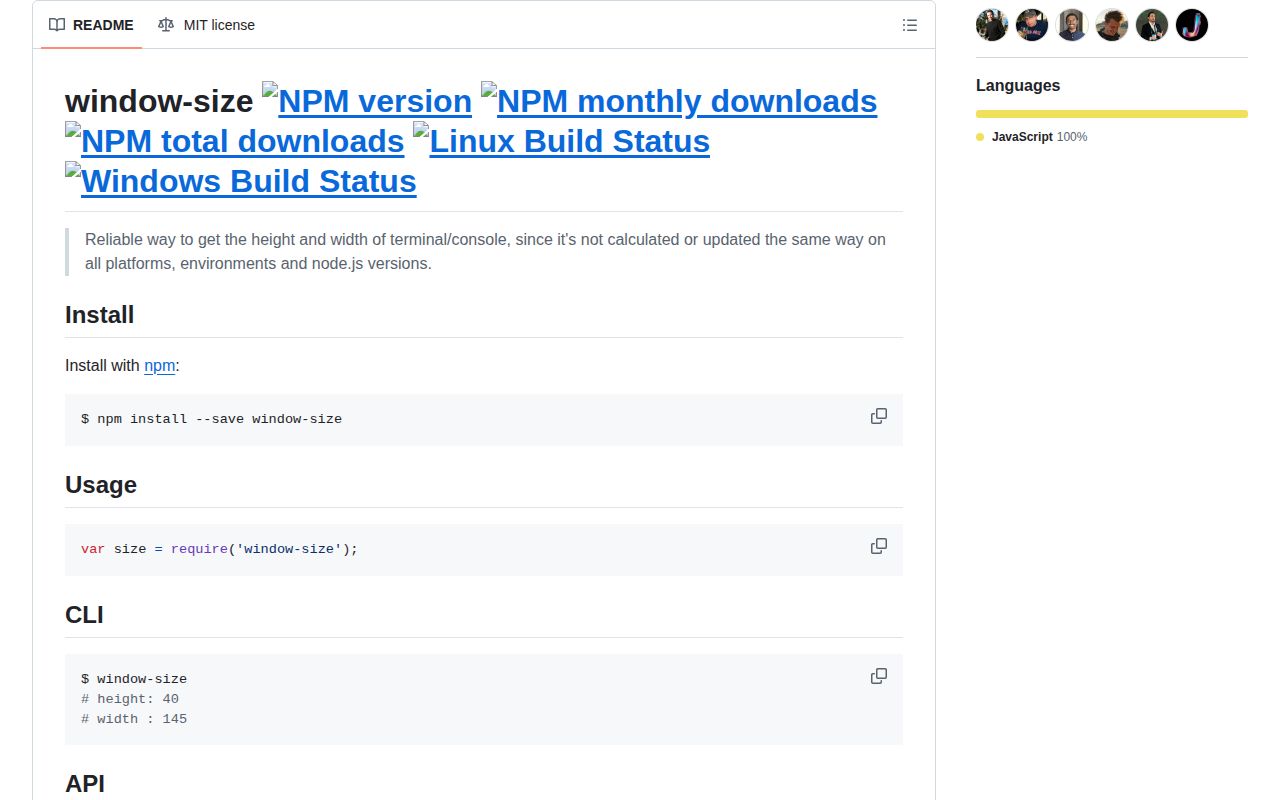Open the Linux Build Status badge link

pyautogui.click(x=561, y=140)
